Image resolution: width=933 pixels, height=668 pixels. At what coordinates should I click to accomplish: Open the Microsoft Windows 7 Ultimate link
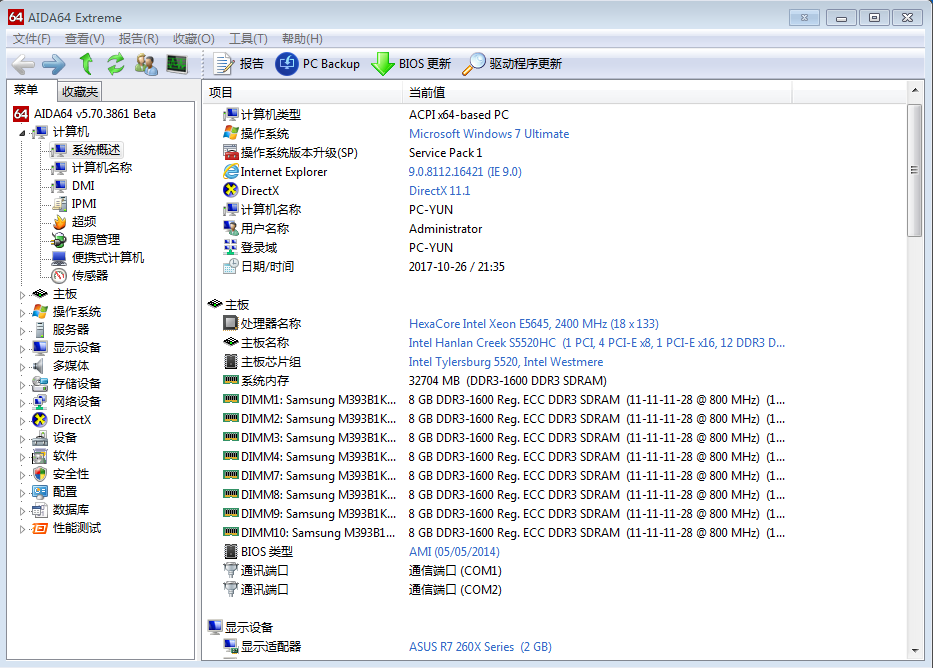488,134
